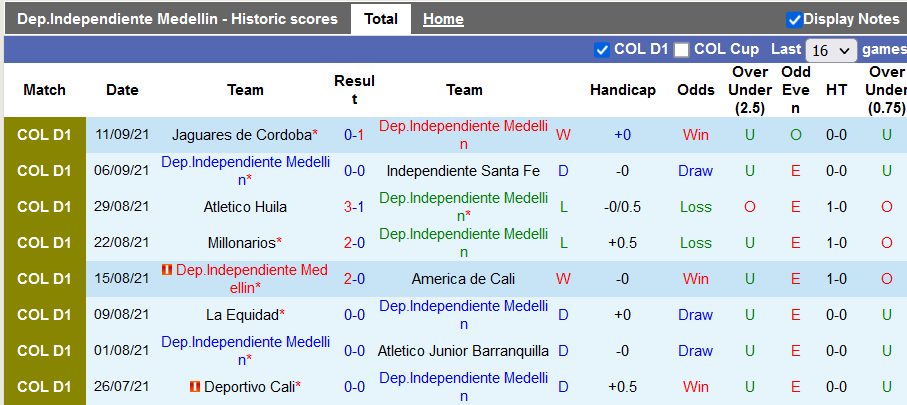The width and height of the screenshot is (907, 405).
Task: Open Atletico Junior Barranquilla team page
Action: [x=464, y=351]
